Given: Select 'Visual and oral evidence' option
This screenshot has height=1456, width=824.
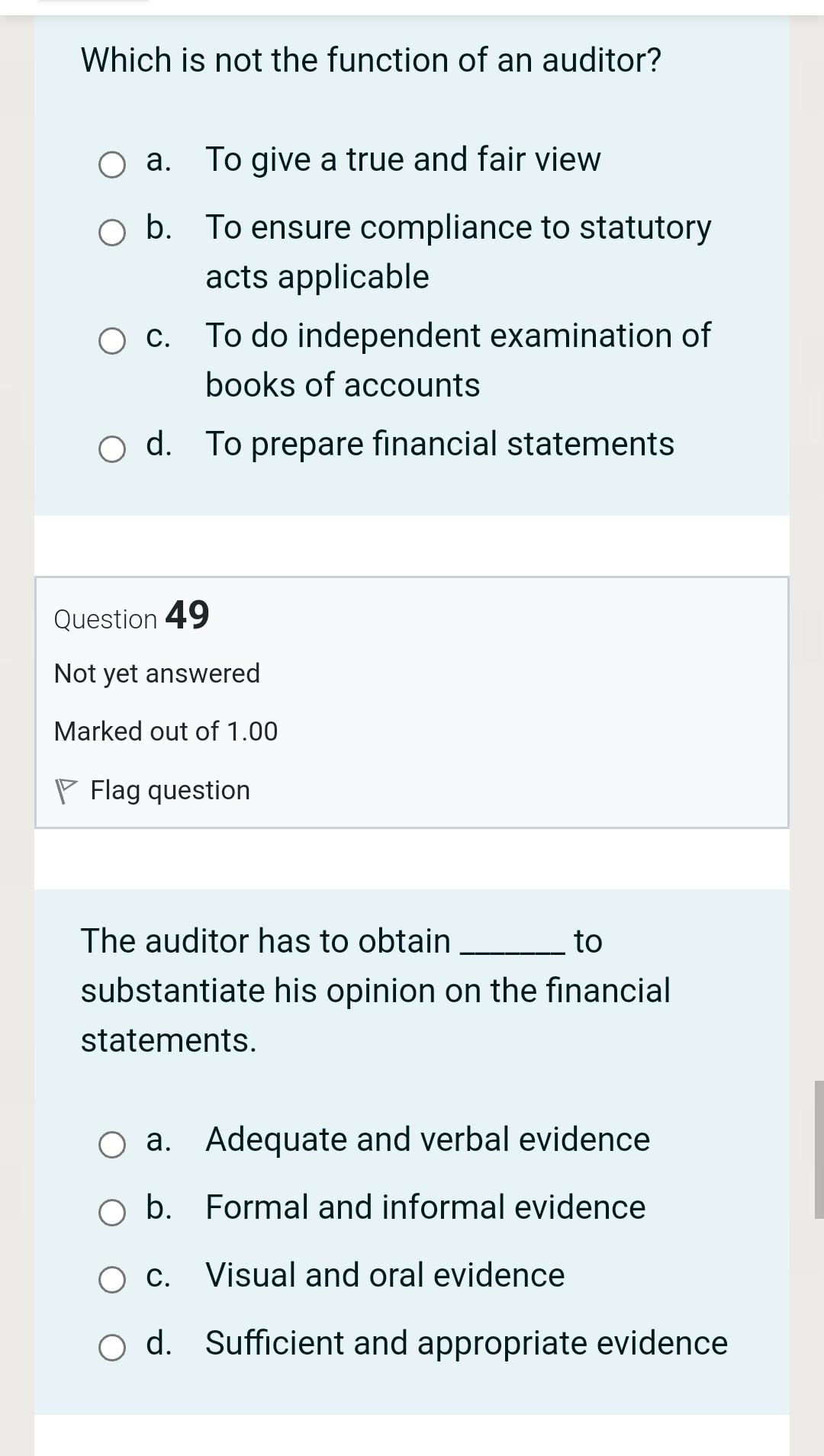Looking at the screenshot, I should (111, 1279).
